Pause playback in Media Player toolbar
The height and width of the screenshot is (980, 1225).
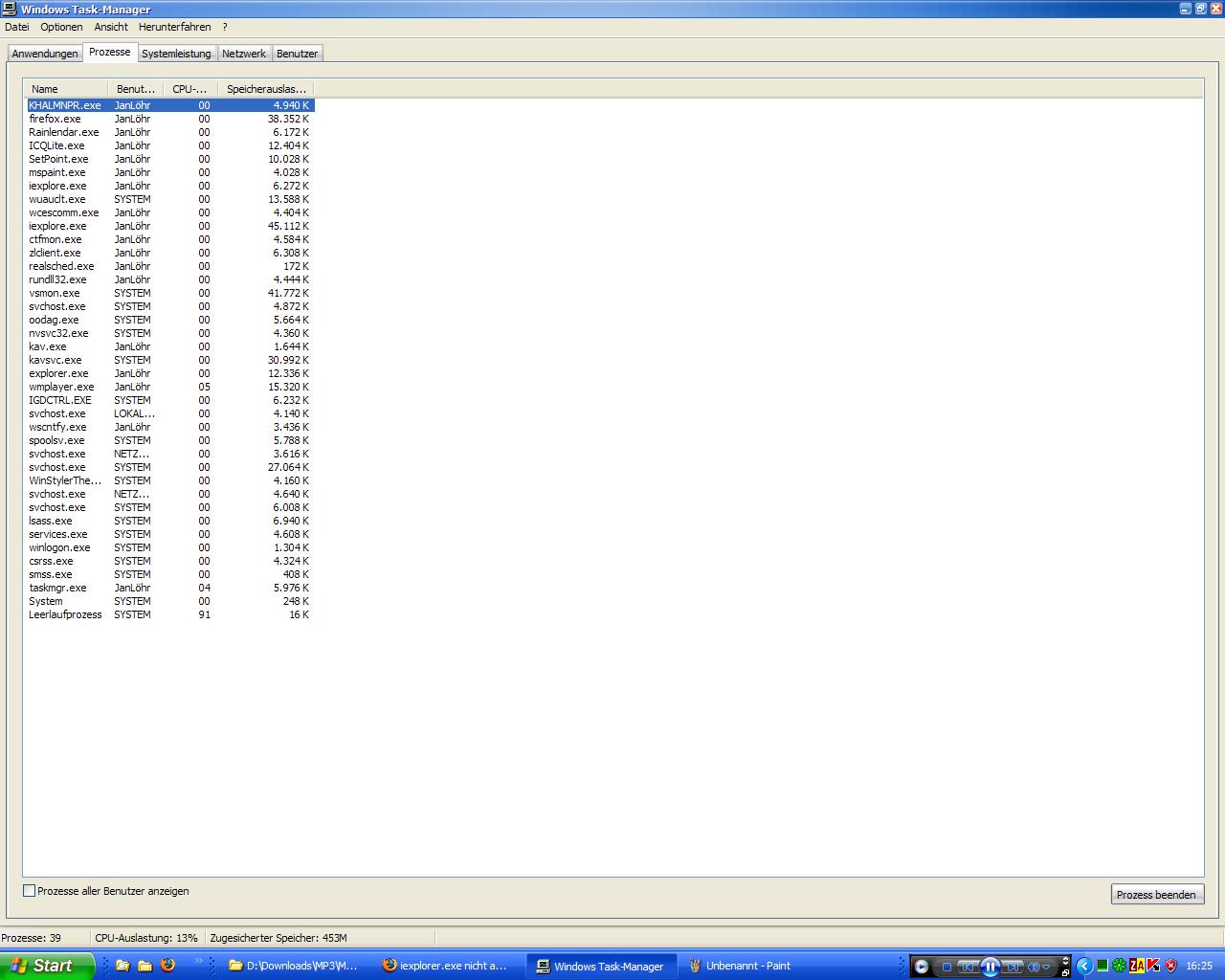[991, 967]
